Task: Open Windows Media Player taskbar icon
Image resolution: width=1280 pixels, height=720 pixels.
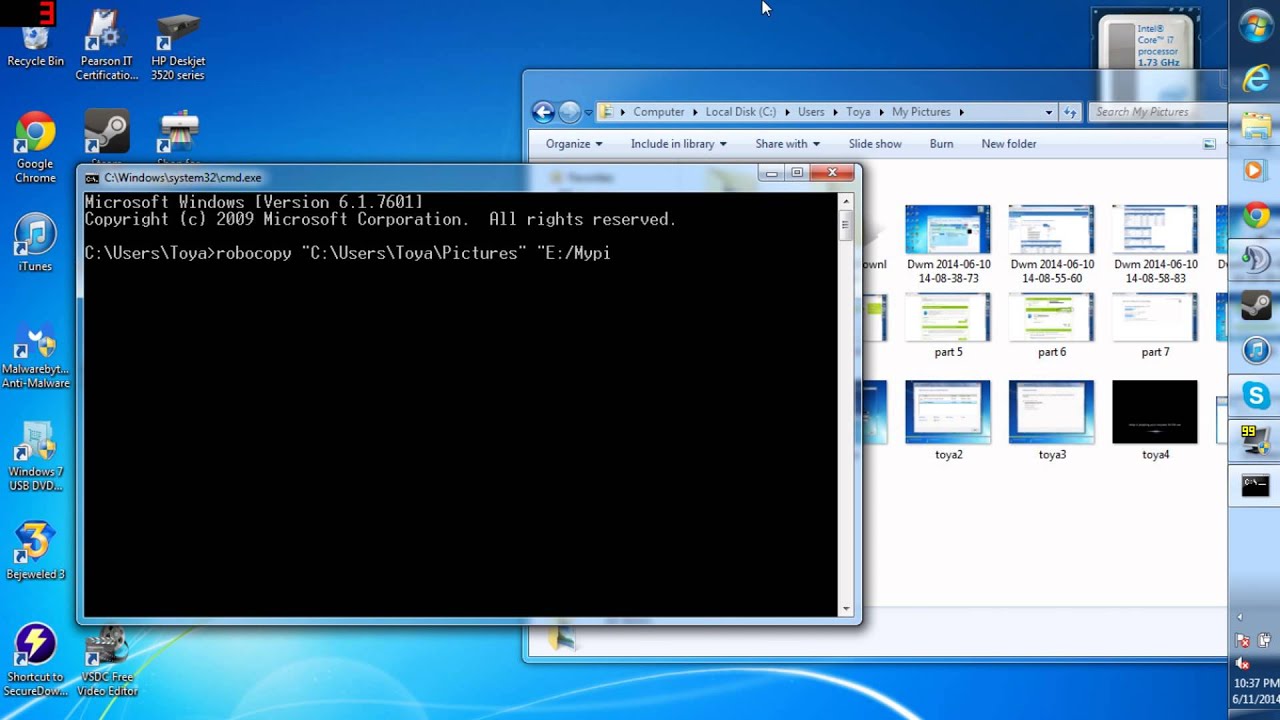Action: click(x=1256, y=171)
